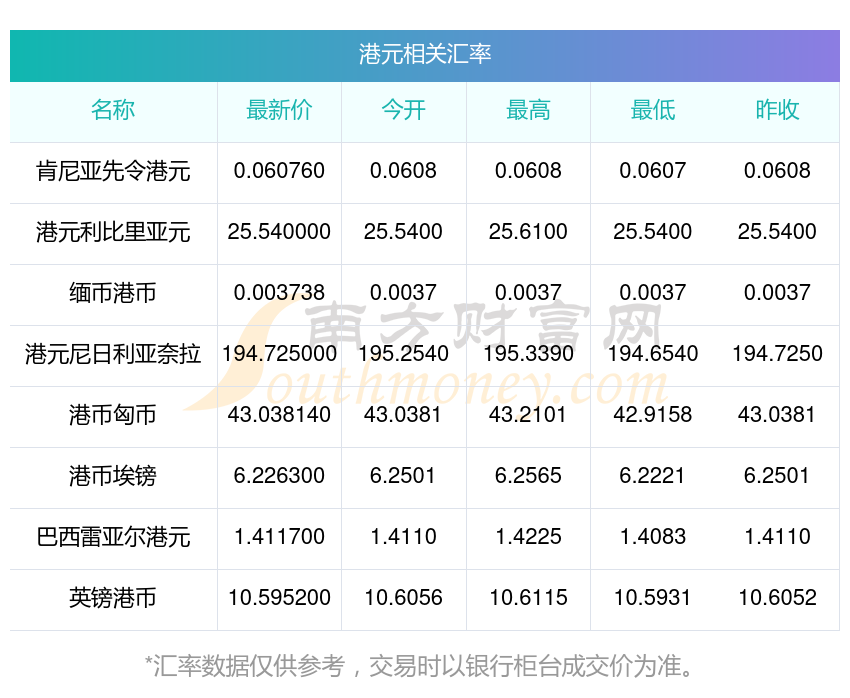The width and height of the screenshot is (850, 698).
Task: Click the 最高 column header
Action: click(528, 110)
